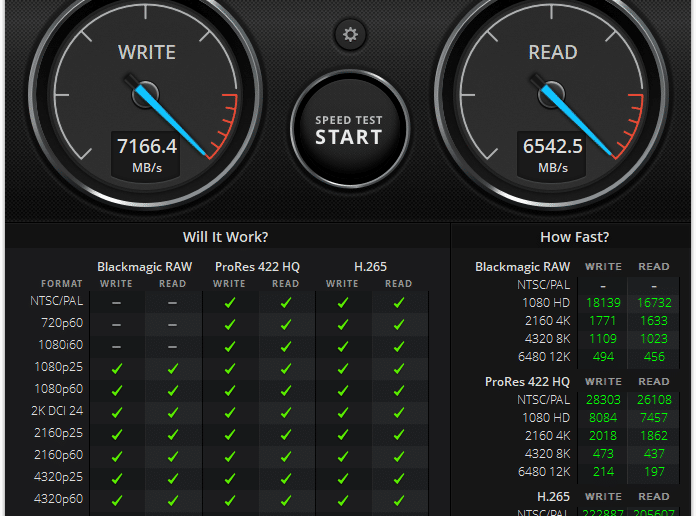Click the 4320p25 format row label
This screenshot has width=696, height=516.
click(x=59, y=477)
